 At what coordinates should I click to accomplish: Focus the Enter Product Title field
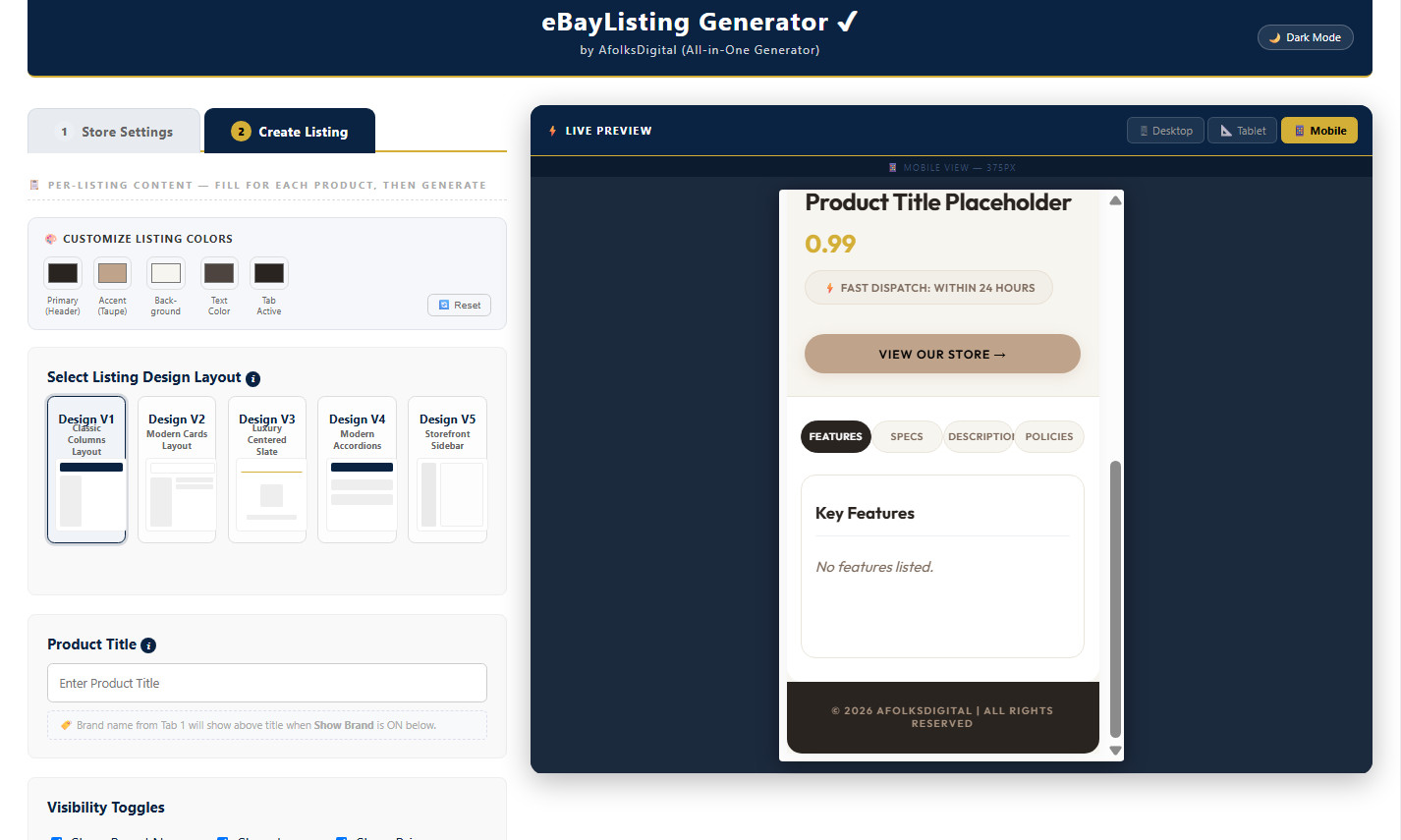point(267,683)
